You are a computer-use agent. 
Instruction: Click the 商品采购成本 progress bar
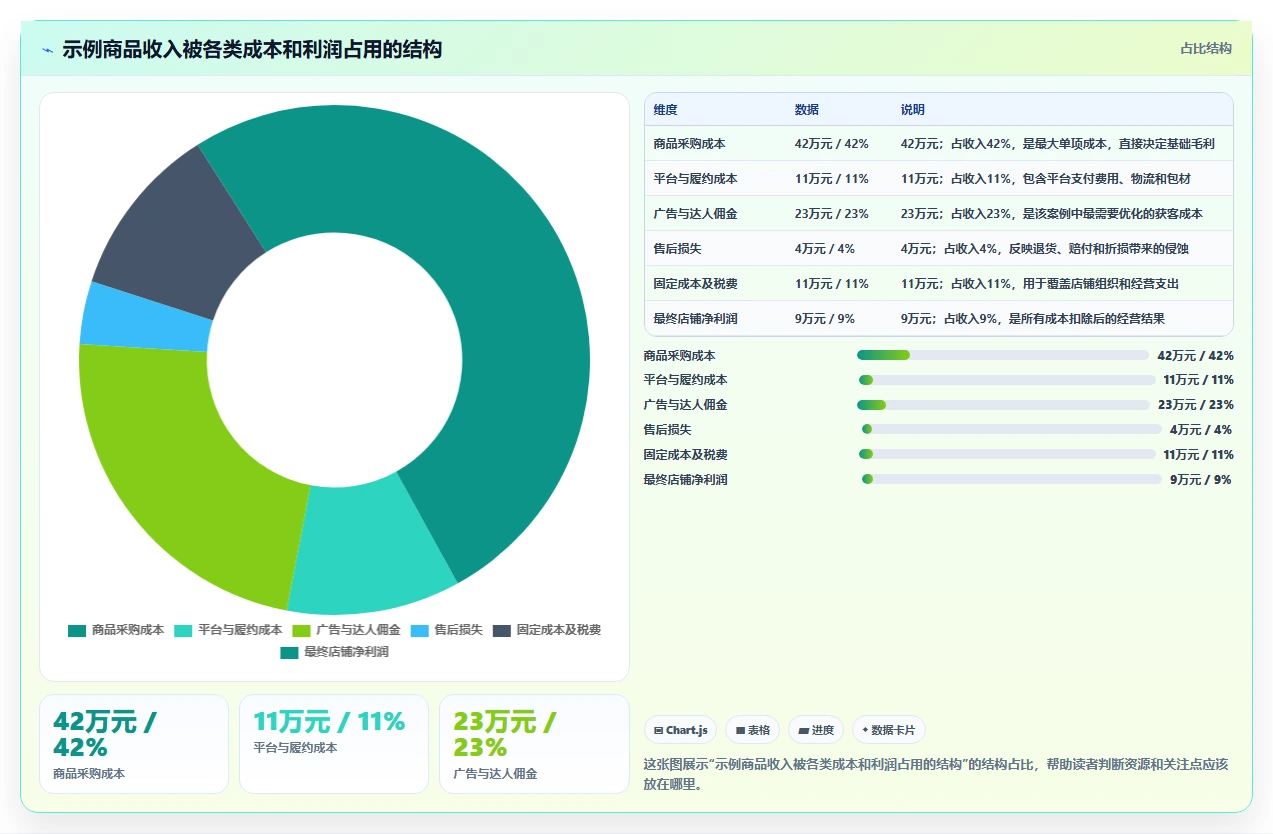(x=1003, y=355)
